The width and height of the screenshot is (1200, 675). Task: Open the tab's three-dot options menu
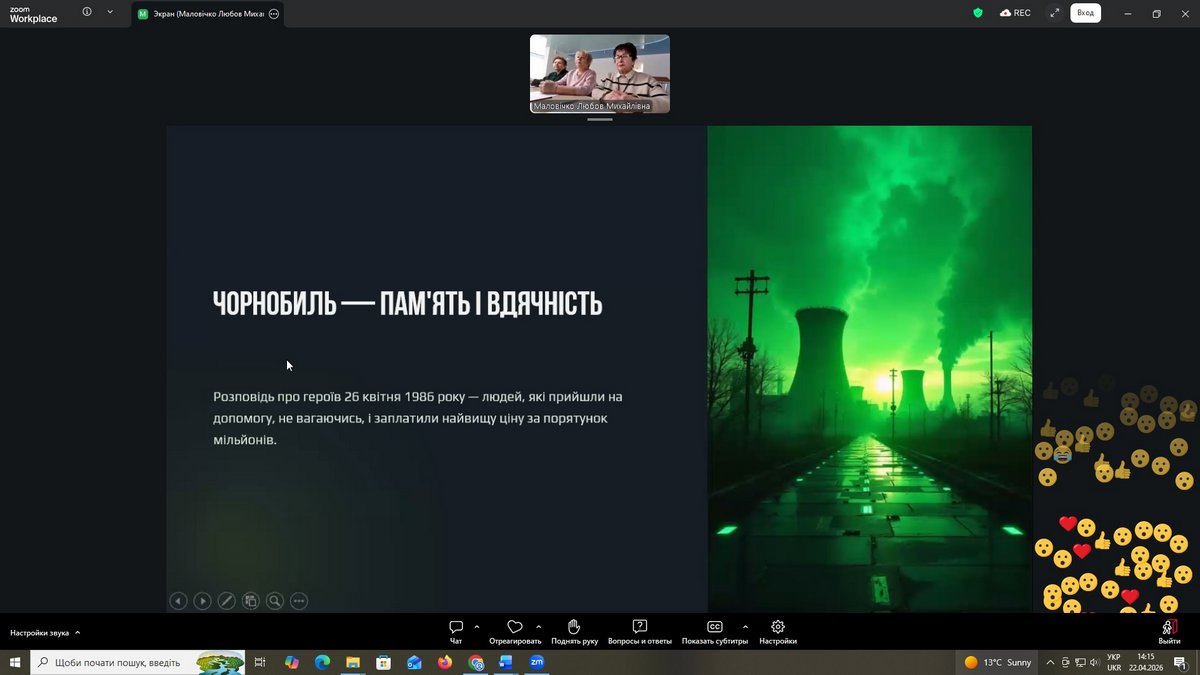[274, 14]
